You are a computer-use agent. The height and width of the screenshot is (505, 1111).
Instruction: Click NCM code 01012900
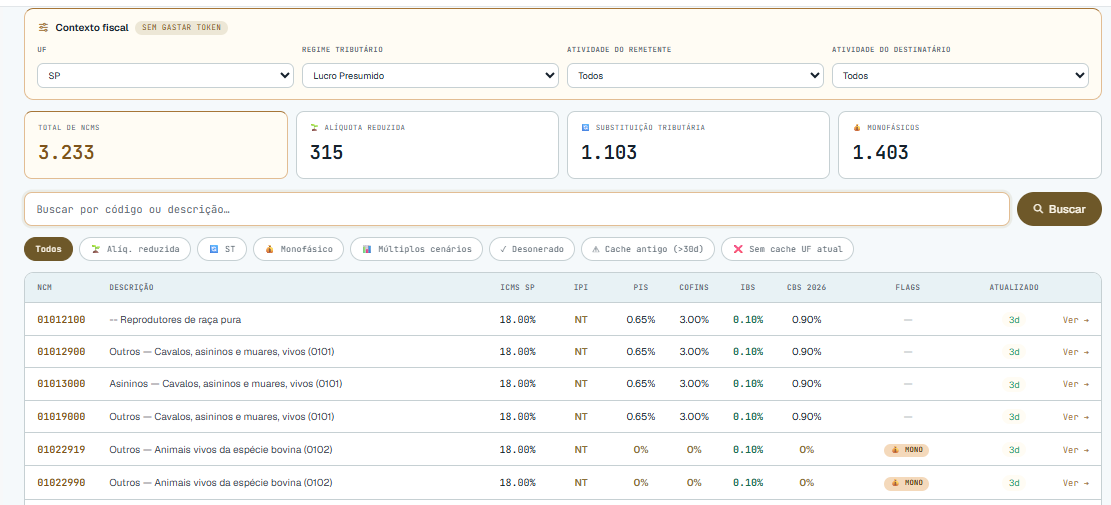[62, 351]
